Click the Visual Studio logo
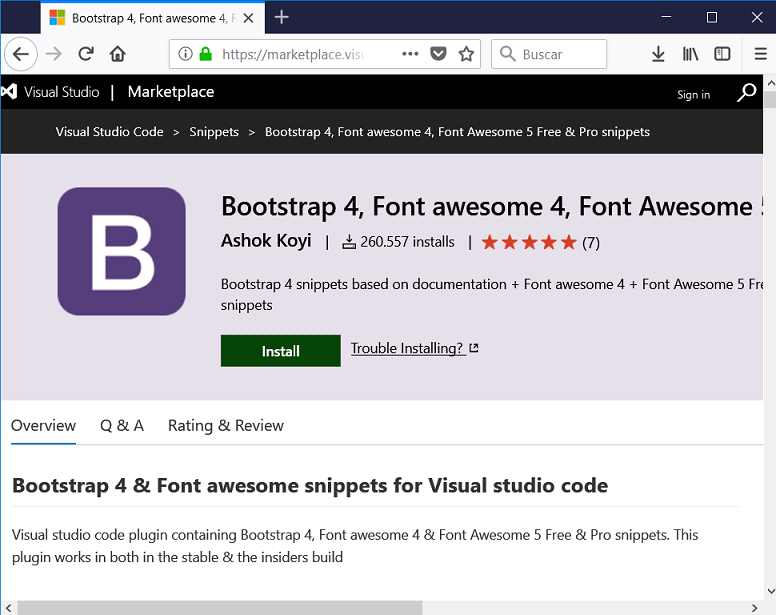This screenshot has height=615, width=776. click(x=9, y=92)
